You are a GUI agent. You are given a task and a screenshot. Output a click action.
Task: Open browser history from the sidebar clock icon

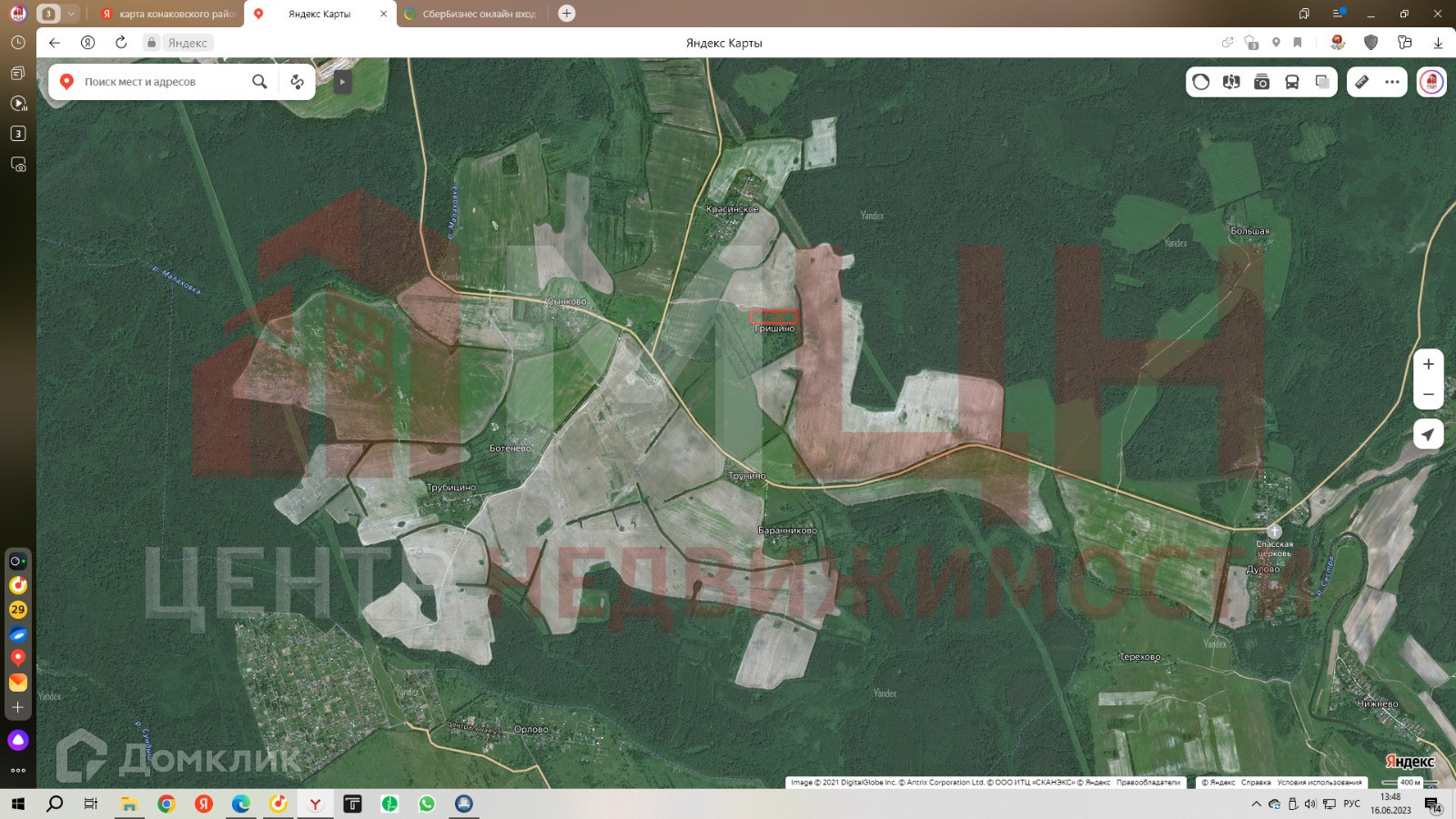click(x=18, y=43)
